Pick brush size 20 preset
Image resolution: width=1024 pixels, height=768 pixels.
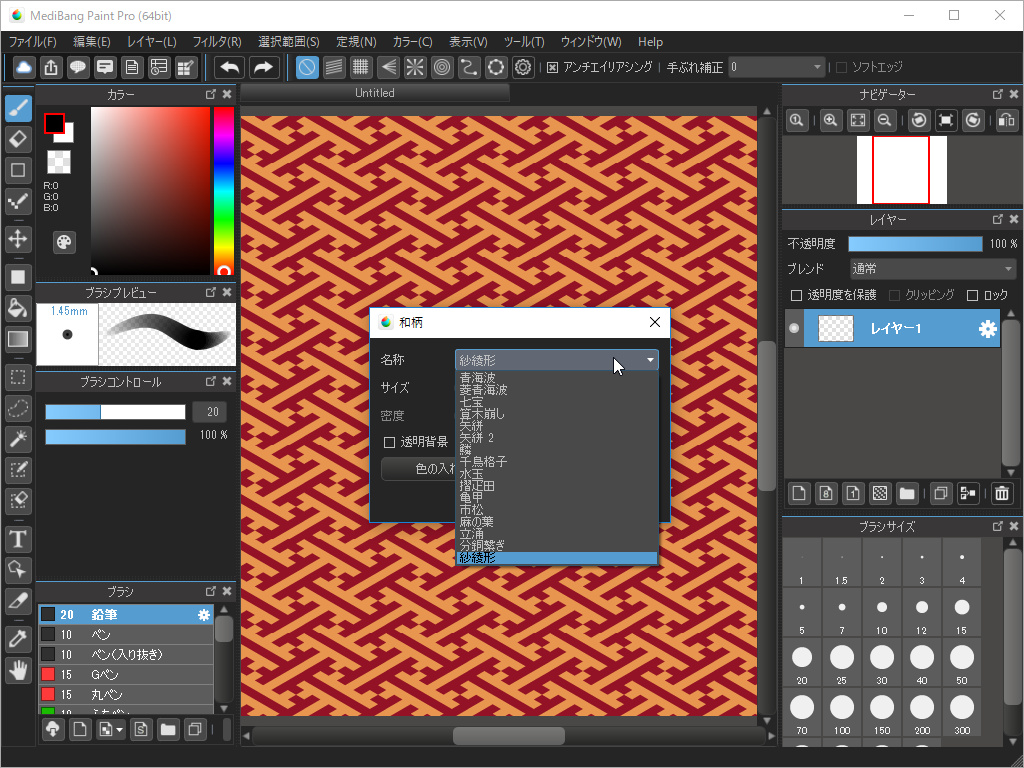coord(802,662)
